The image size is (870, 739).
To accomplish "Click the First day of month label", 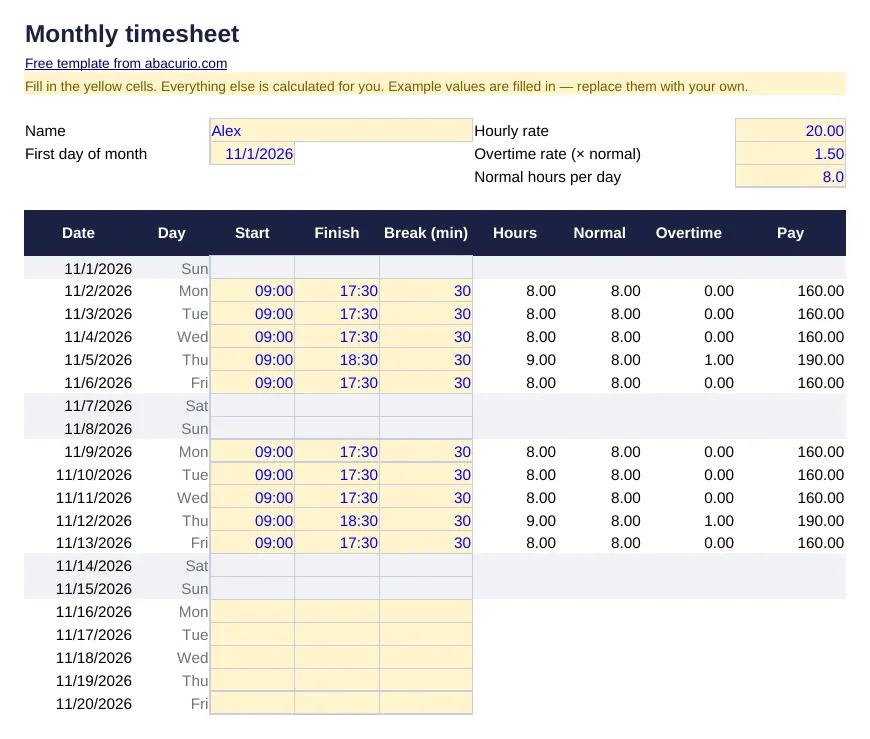I will 86,154.
